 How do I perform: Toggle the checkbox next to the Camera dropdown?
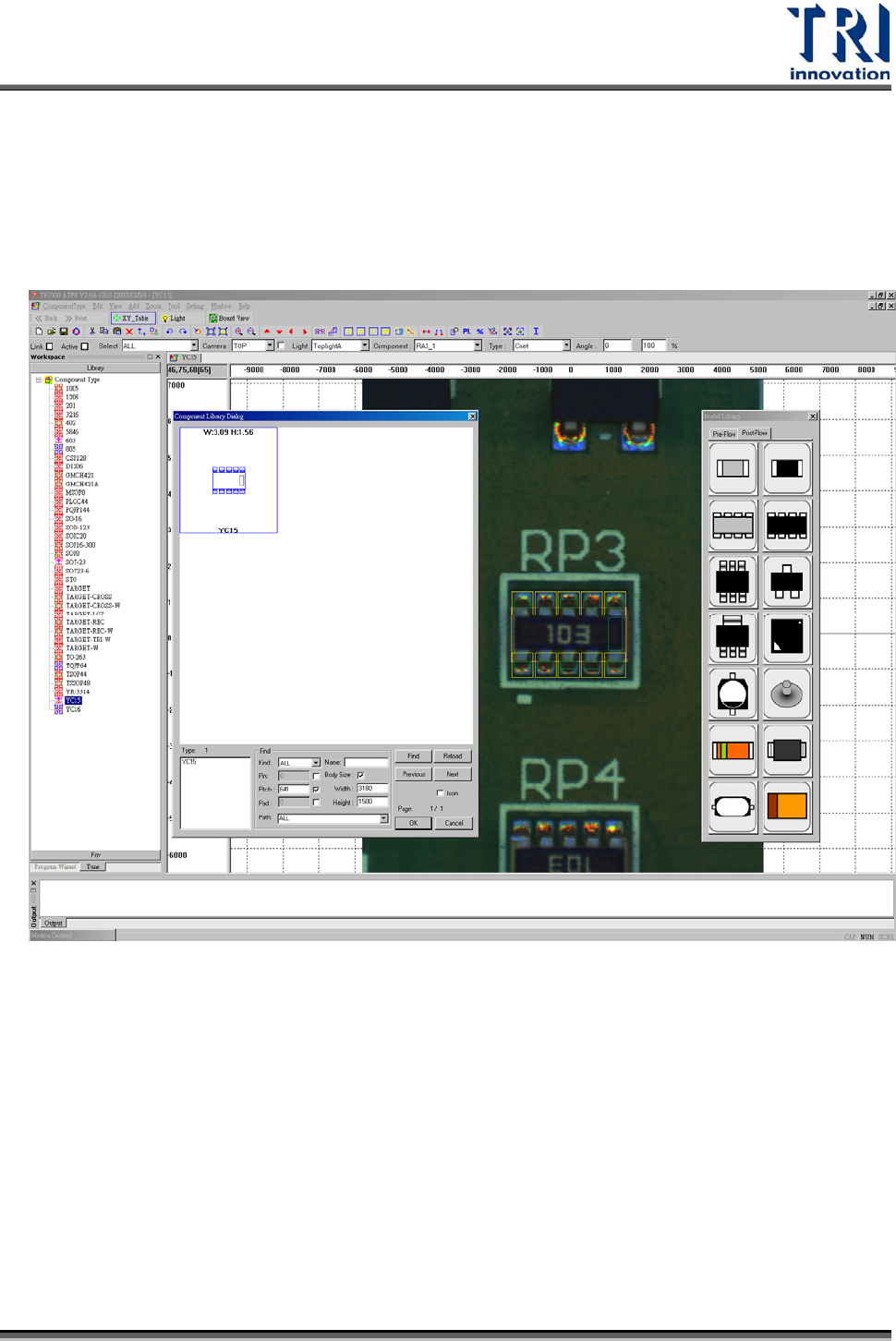point(281,346)
